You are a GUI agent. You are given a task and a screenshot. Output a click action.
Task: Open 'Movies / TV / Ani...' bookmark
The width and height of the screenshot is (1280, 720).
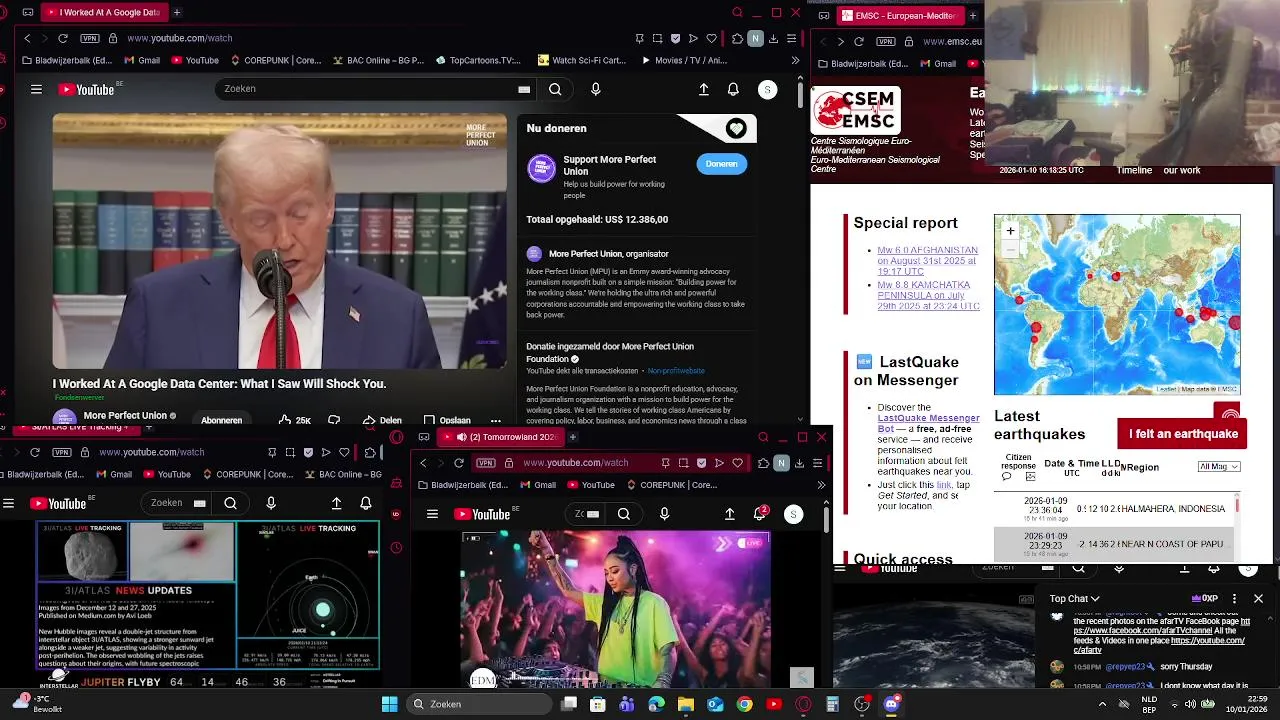coord(684,60)
